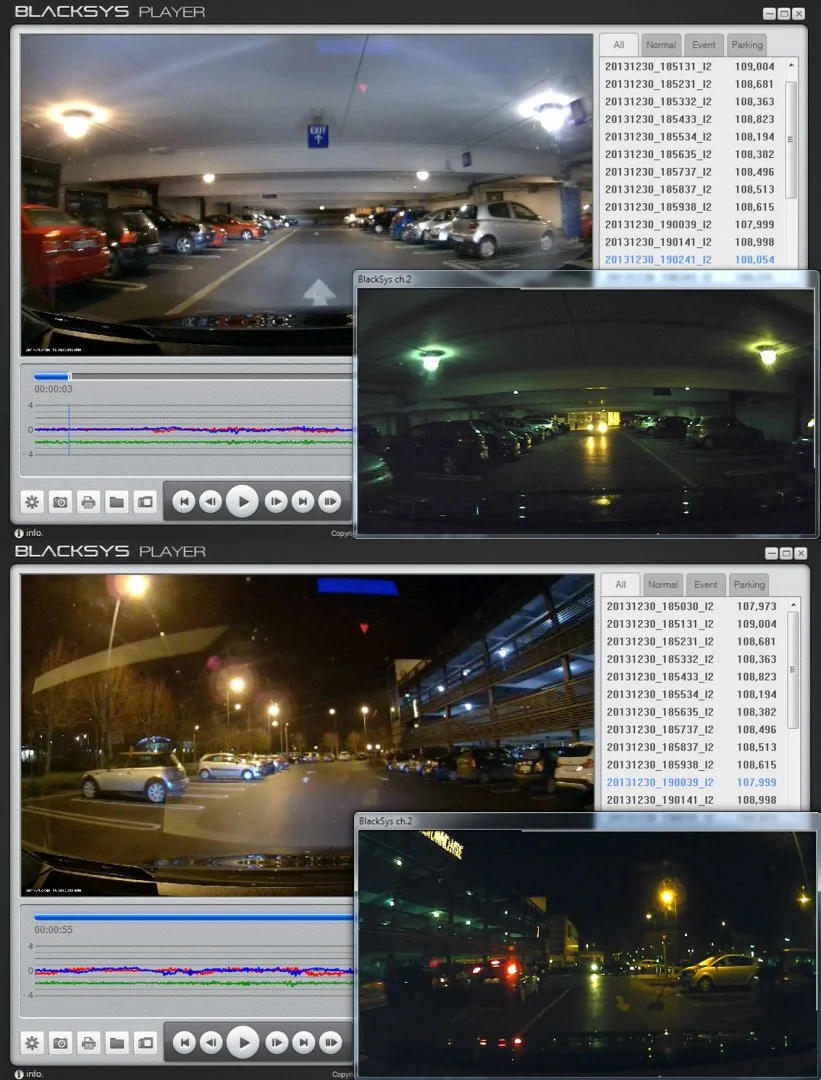This screenshot has width=821, height=1080.
Task: Switch to Event tab in the upper file list
Action: [x=703, y=45]
